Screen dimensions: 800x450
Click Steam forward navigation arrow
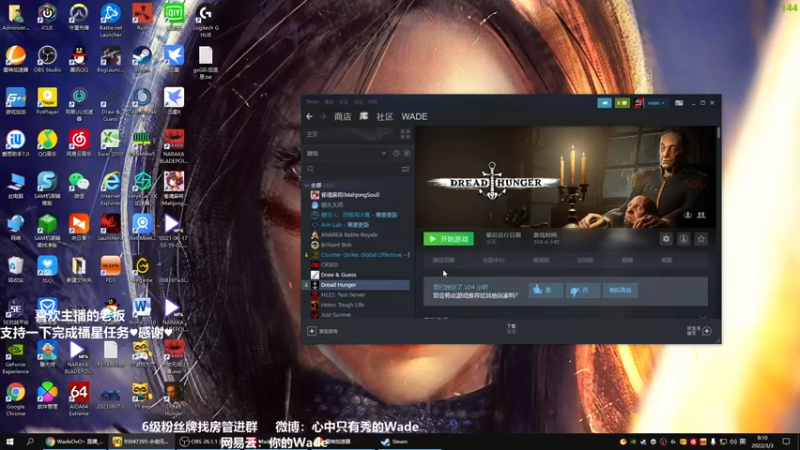click(322, 117)
